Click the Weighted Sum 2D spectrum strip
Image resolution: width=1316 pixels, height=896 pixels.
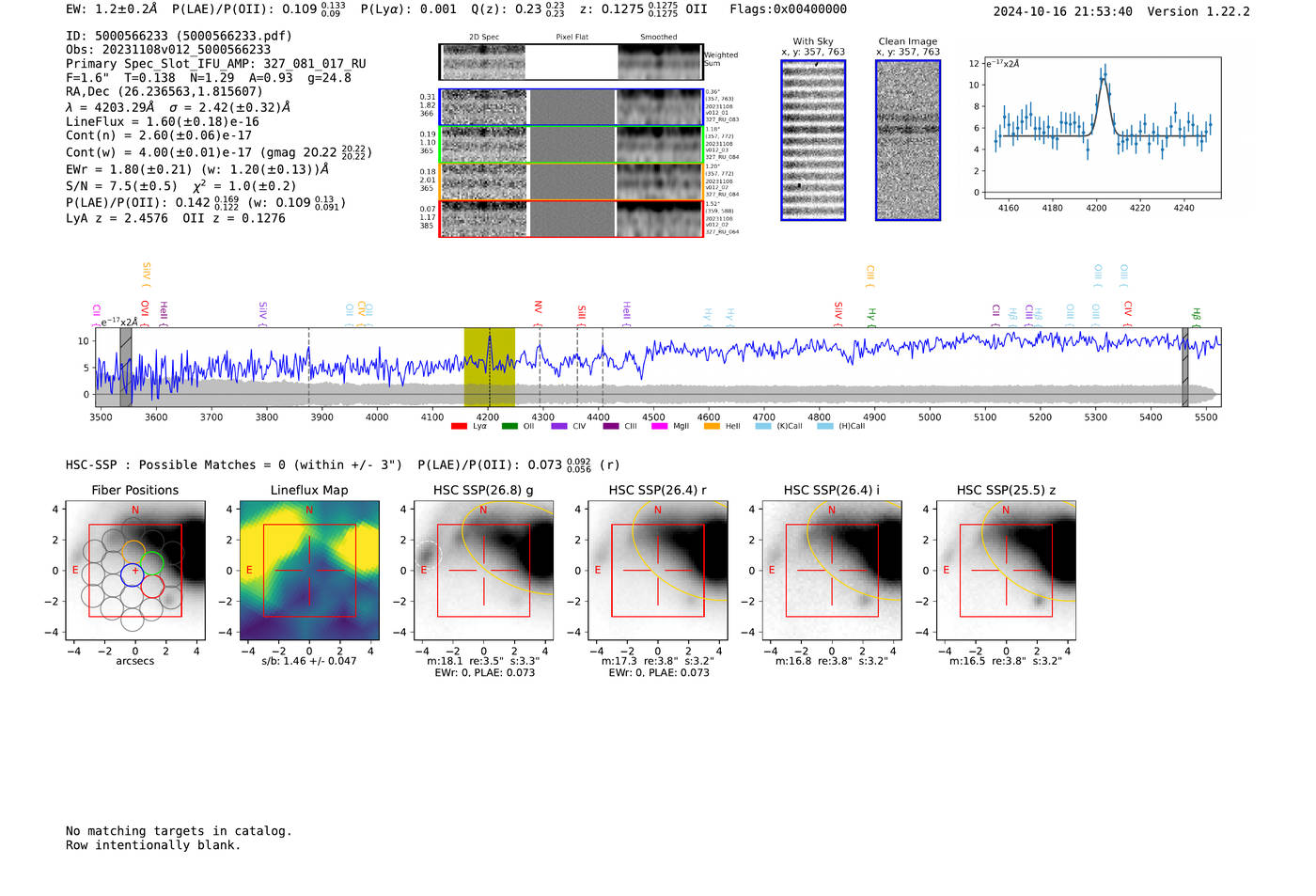point(571,62)
